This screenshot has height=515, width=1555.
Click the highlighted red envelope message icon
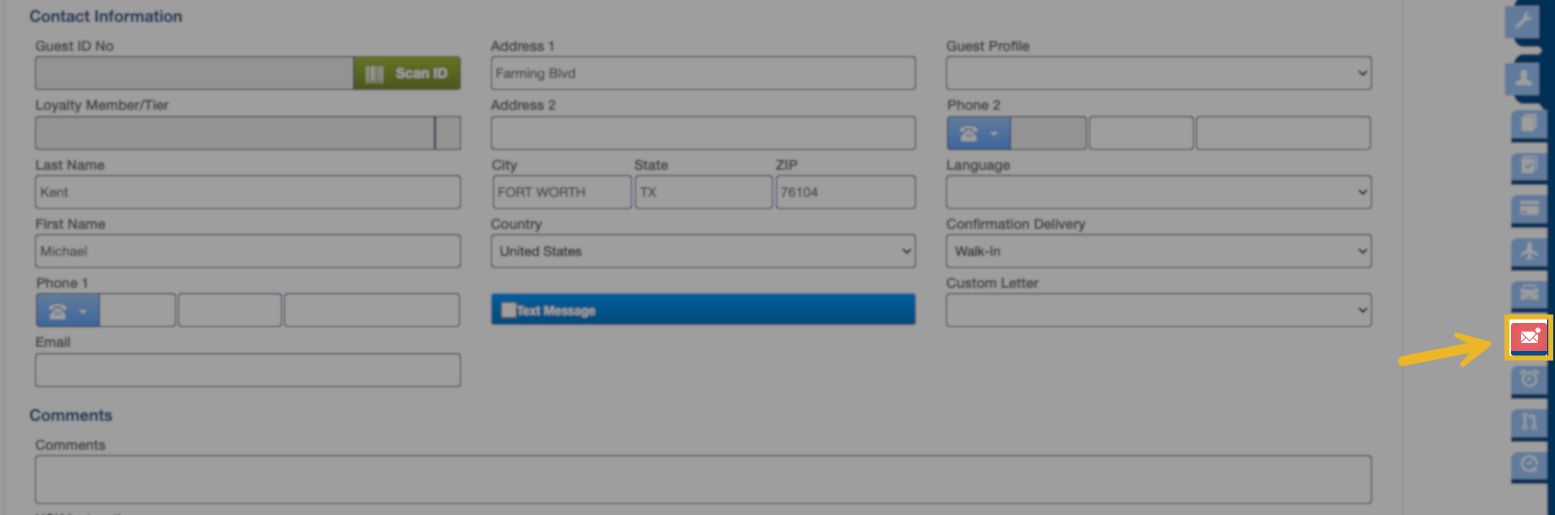[1528, 337]
